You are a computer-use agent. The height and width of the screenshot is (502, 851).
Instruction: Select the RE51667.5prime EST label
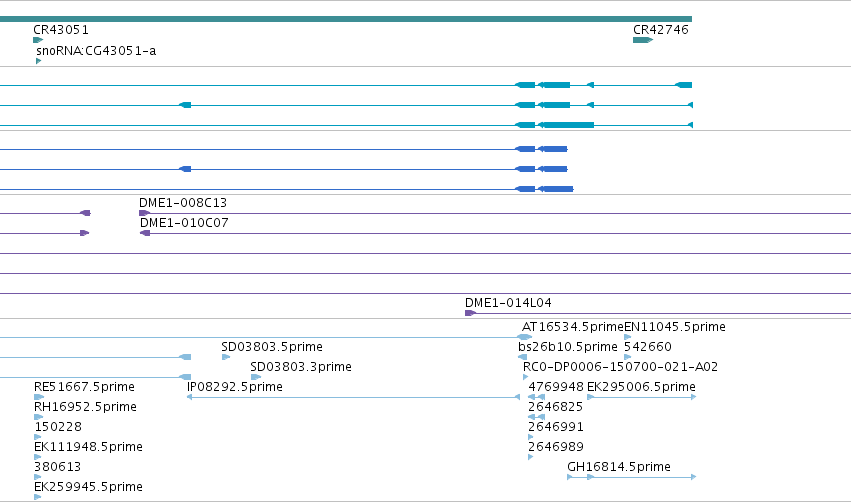84,387
